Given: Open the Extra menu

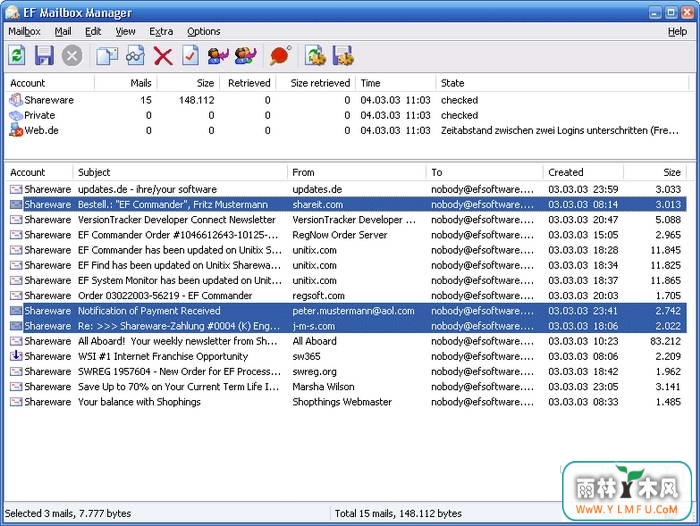Looking at the screenshot, I should pyautogui.click(x=161, y=31).
